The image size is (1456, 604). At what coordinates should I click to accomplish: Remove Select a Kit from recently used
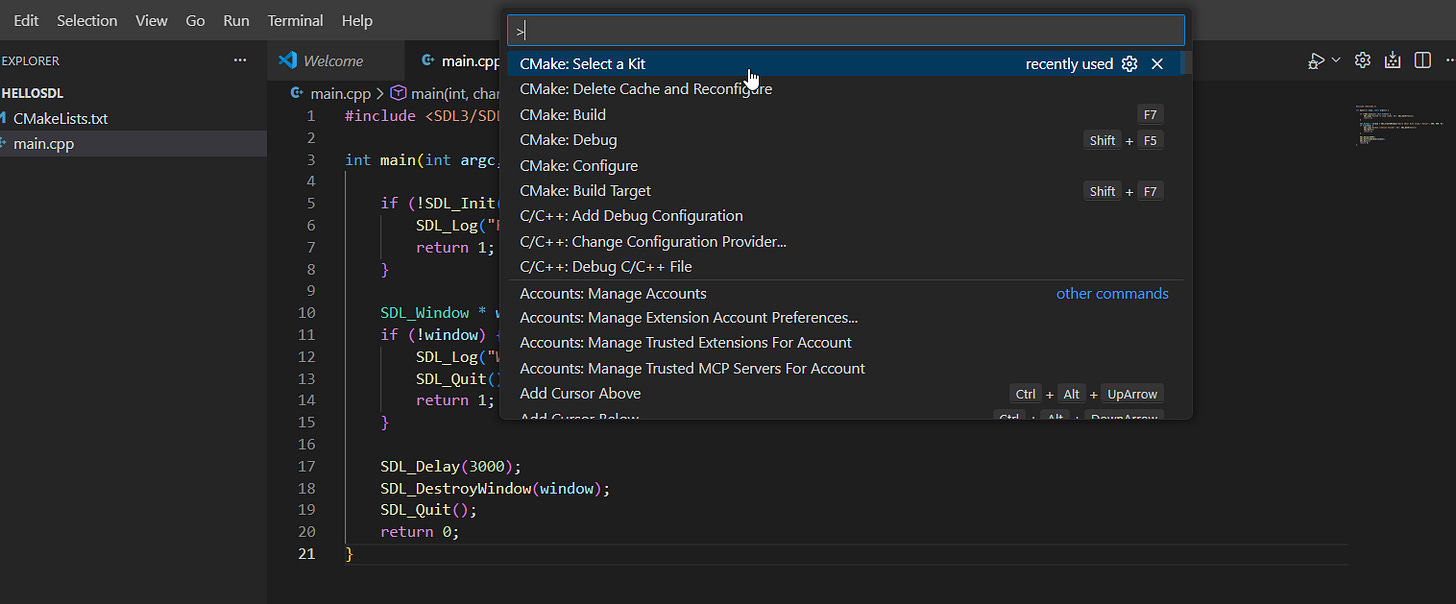point(1157,64)
